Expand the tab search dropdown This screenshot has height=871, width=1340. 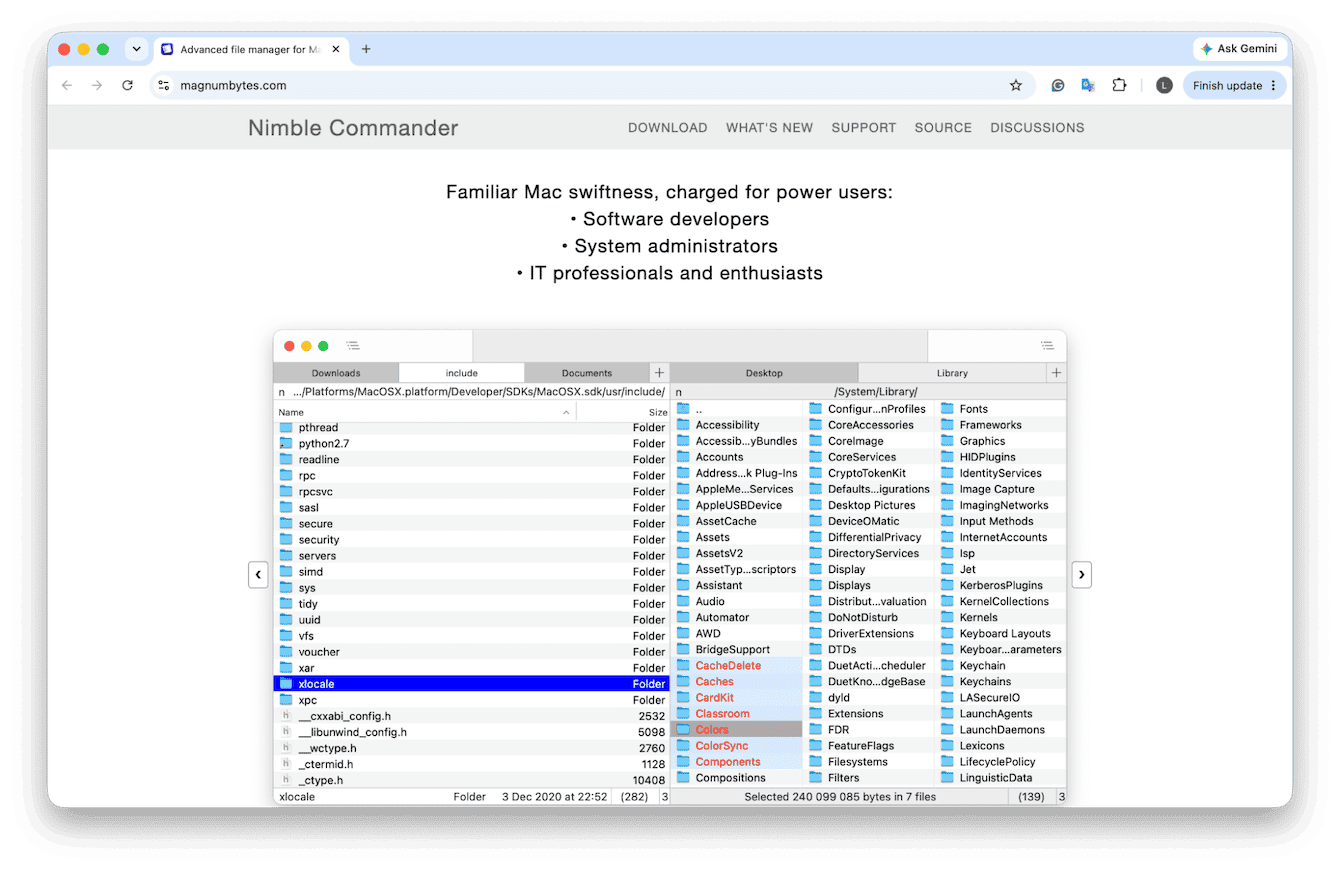(x=137, y=49)
